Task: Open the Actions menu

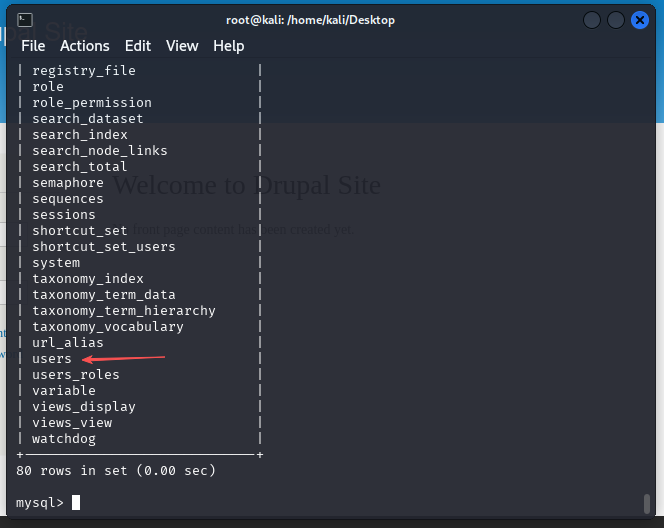Action: point(84,46)
